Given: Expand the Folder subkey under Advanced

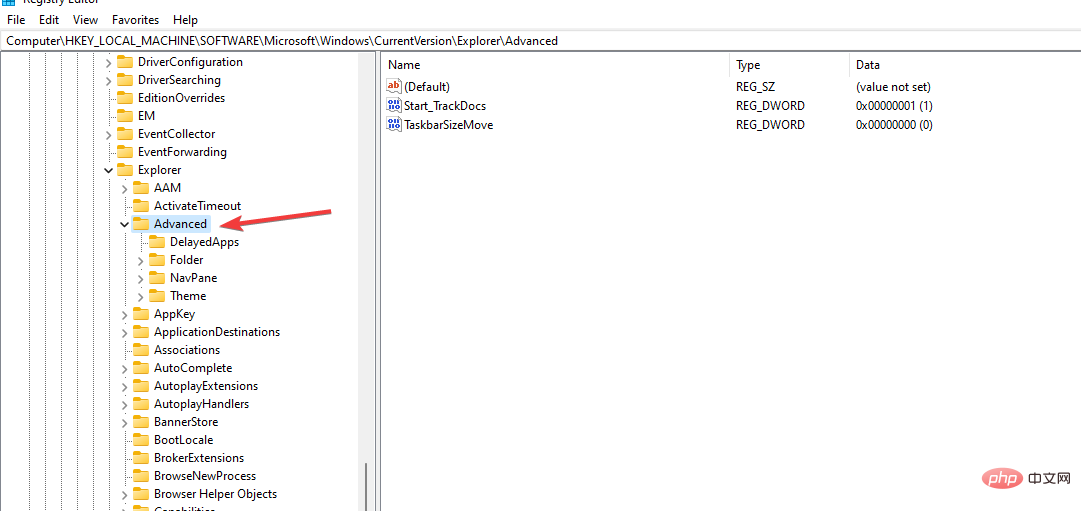Looking at the screenshot, I should coord(141,261).
